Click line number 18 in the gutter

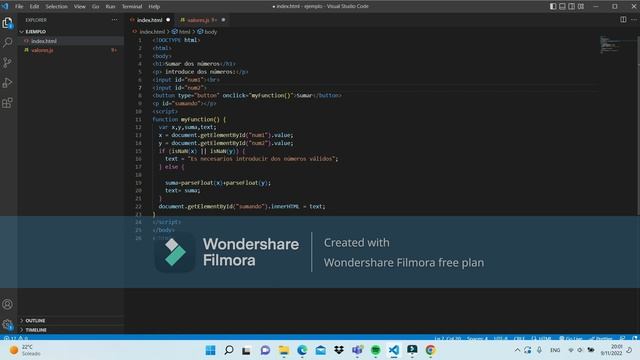tap(138, 175)
